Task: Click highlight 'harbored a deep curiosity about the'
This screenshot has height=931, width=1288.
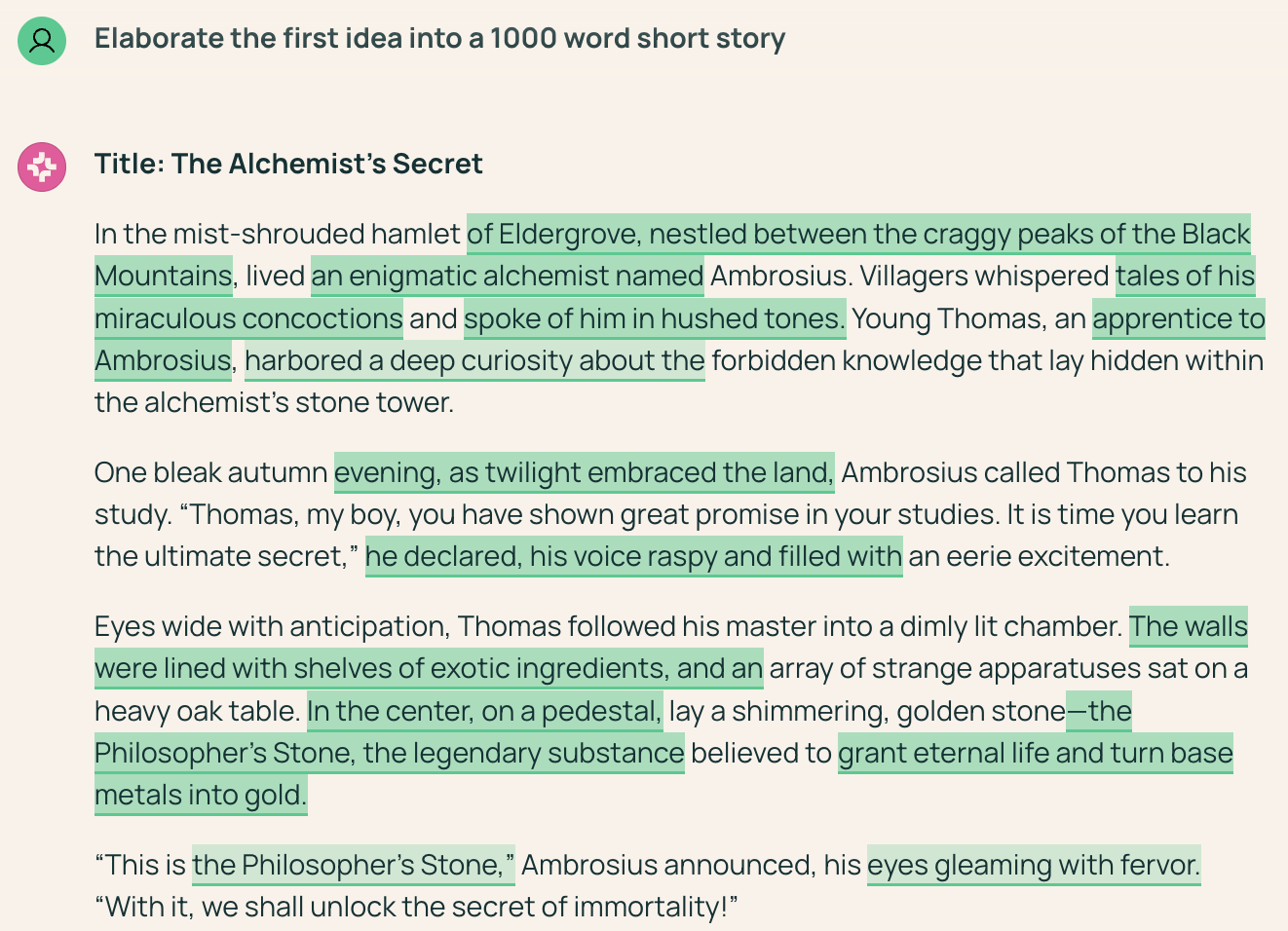Action: coord(474,361)
